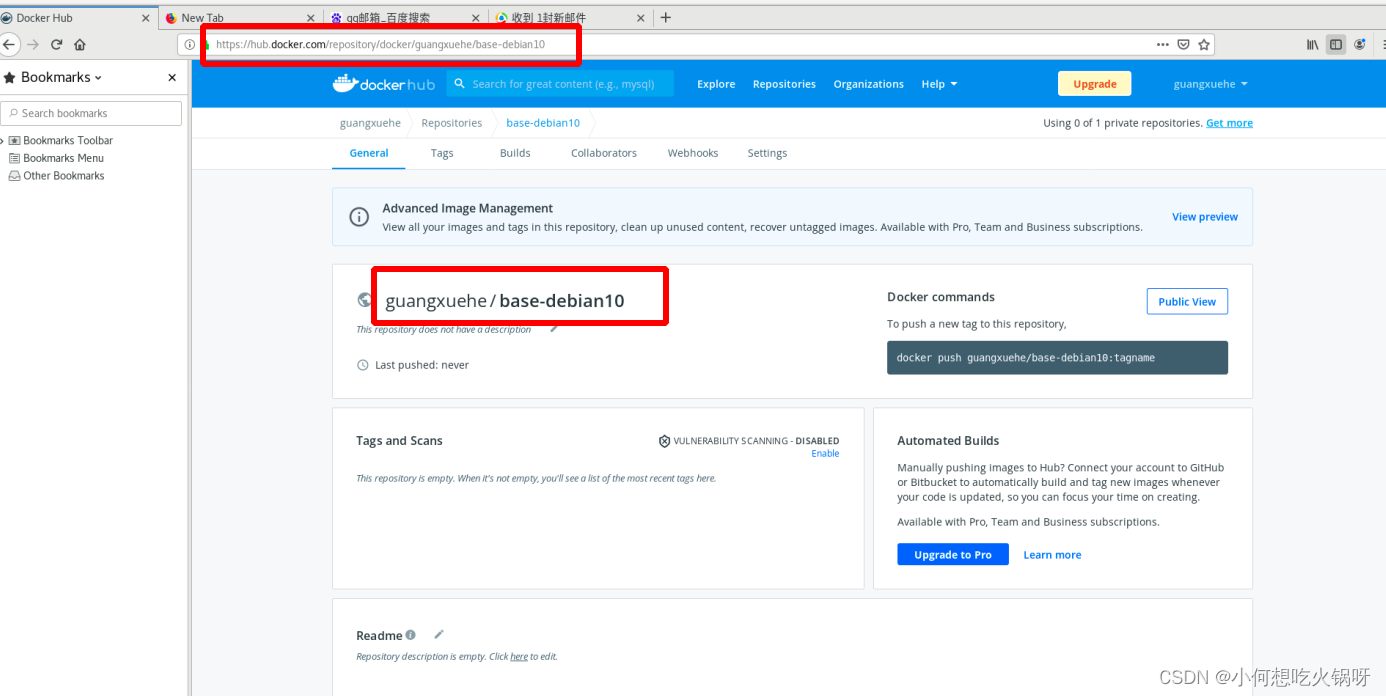Click the search magnifier icon in Docker Hub
Viewport: 1386px width, 696px height.
[x=460, y=84]
